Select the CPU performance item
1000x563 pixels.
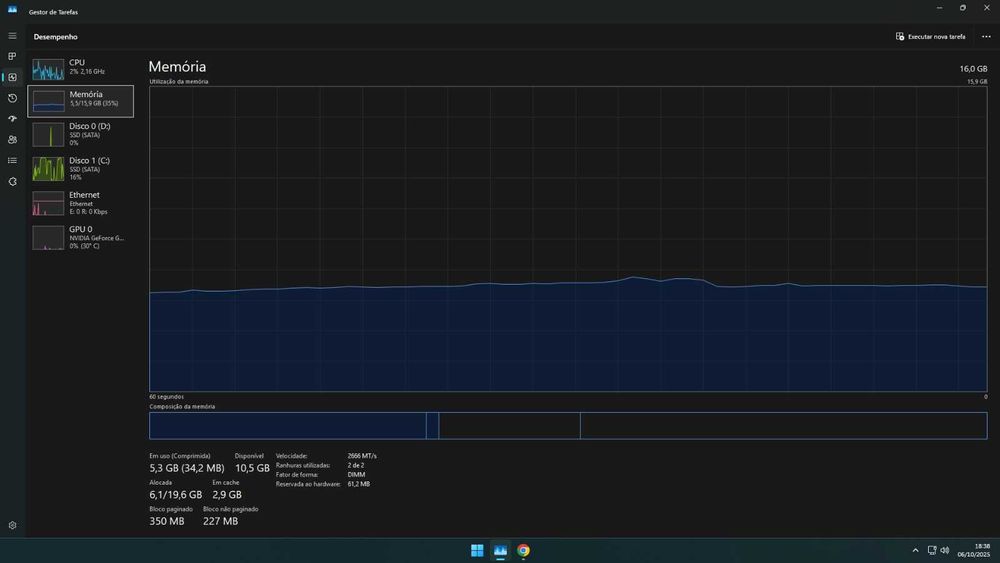[80, 67]
